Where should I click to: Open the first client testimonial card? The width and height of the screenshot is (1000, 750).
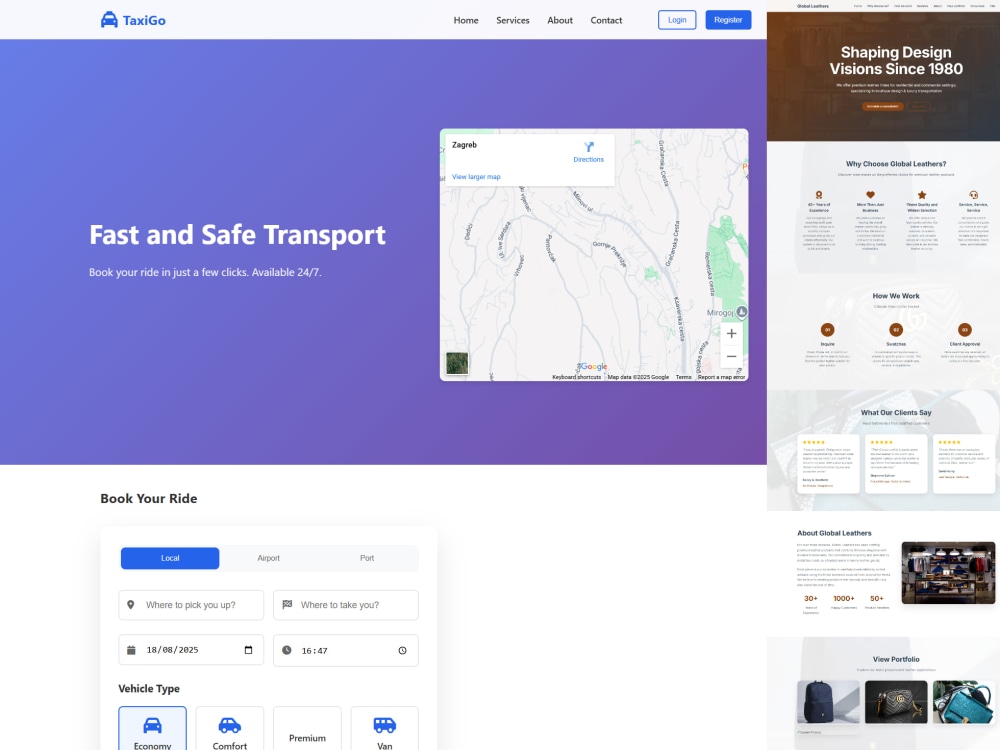(828, 464)
